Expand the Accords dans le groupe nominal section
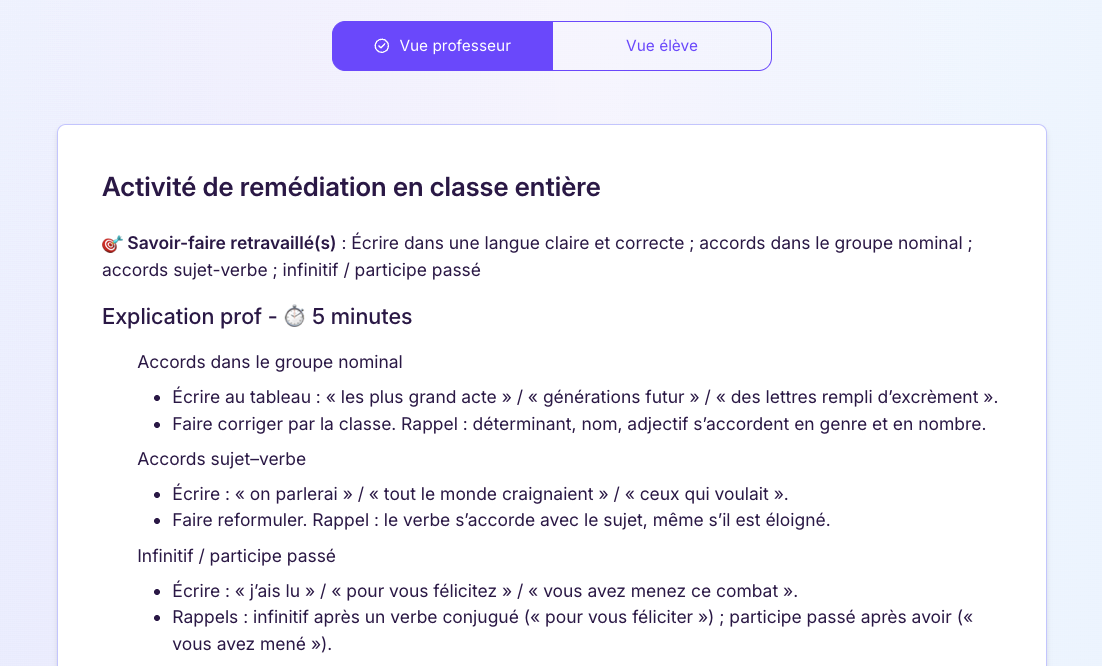 click(270, 362)
